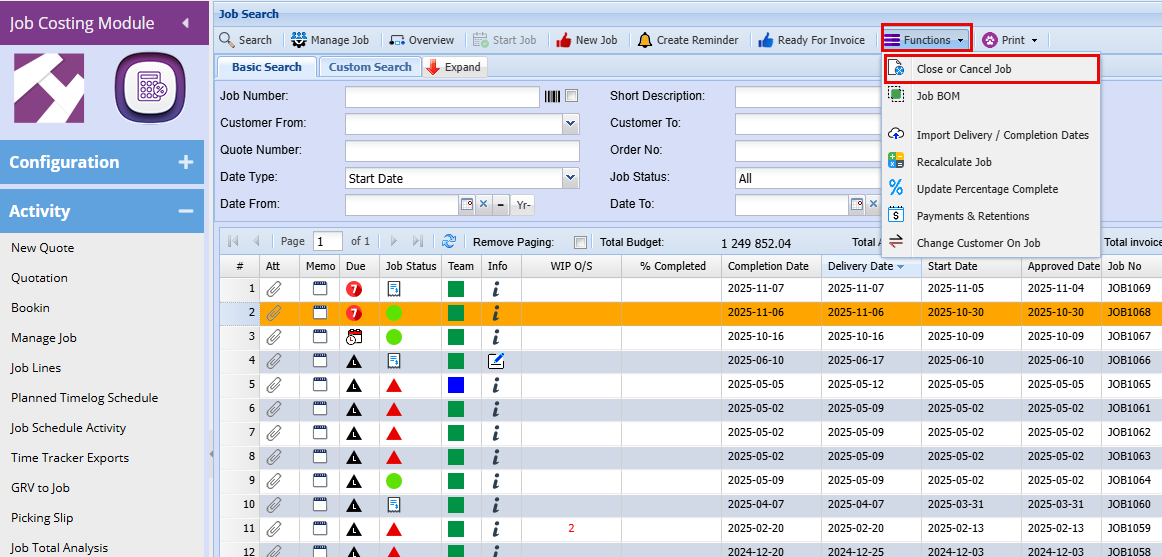Choose Close or Cancel Job menu item

963,69
